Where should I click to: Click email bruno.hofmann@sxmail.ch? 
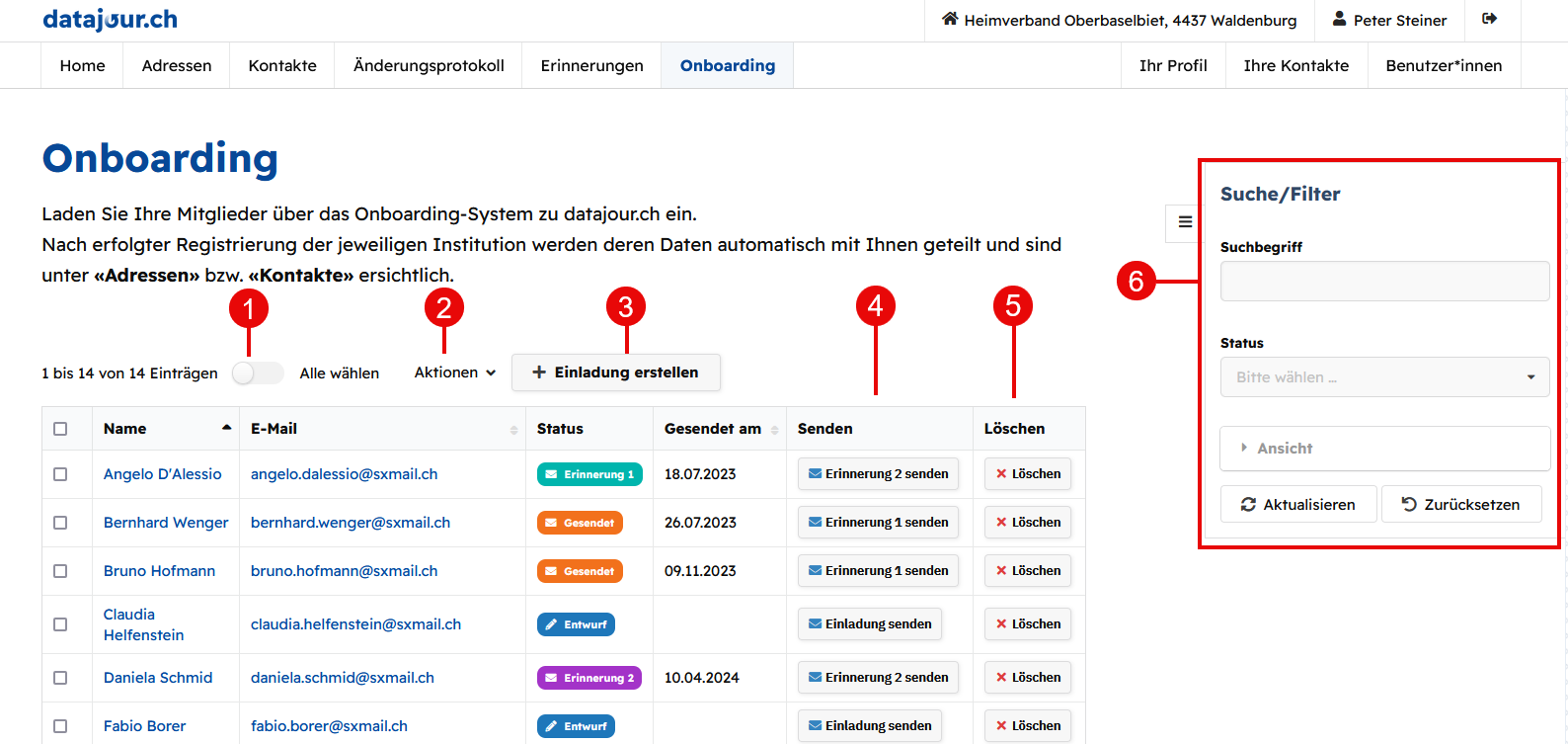[344, 571]
